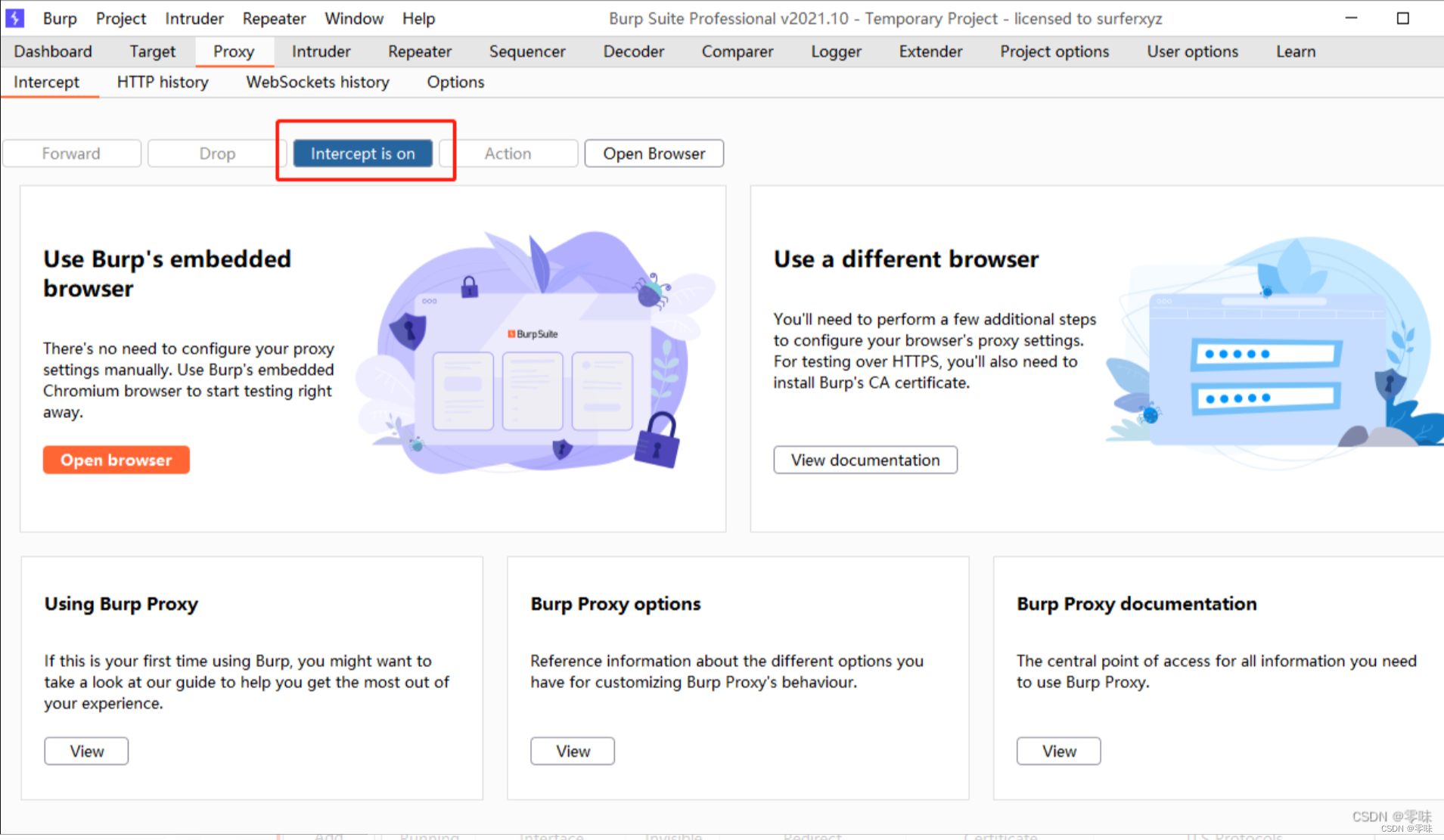Go to the Decoder tab
Screen dimensions: 1444x840
click(x=634, y=51)
